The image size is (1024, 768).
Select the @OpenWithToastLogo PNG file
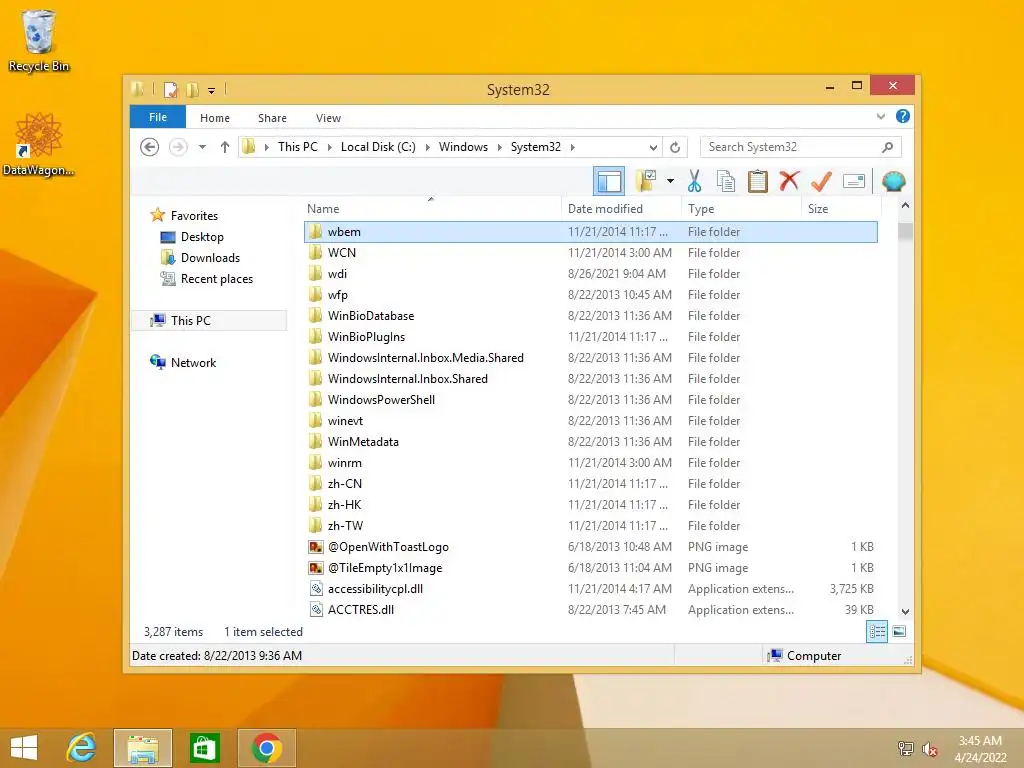[590, 547]
